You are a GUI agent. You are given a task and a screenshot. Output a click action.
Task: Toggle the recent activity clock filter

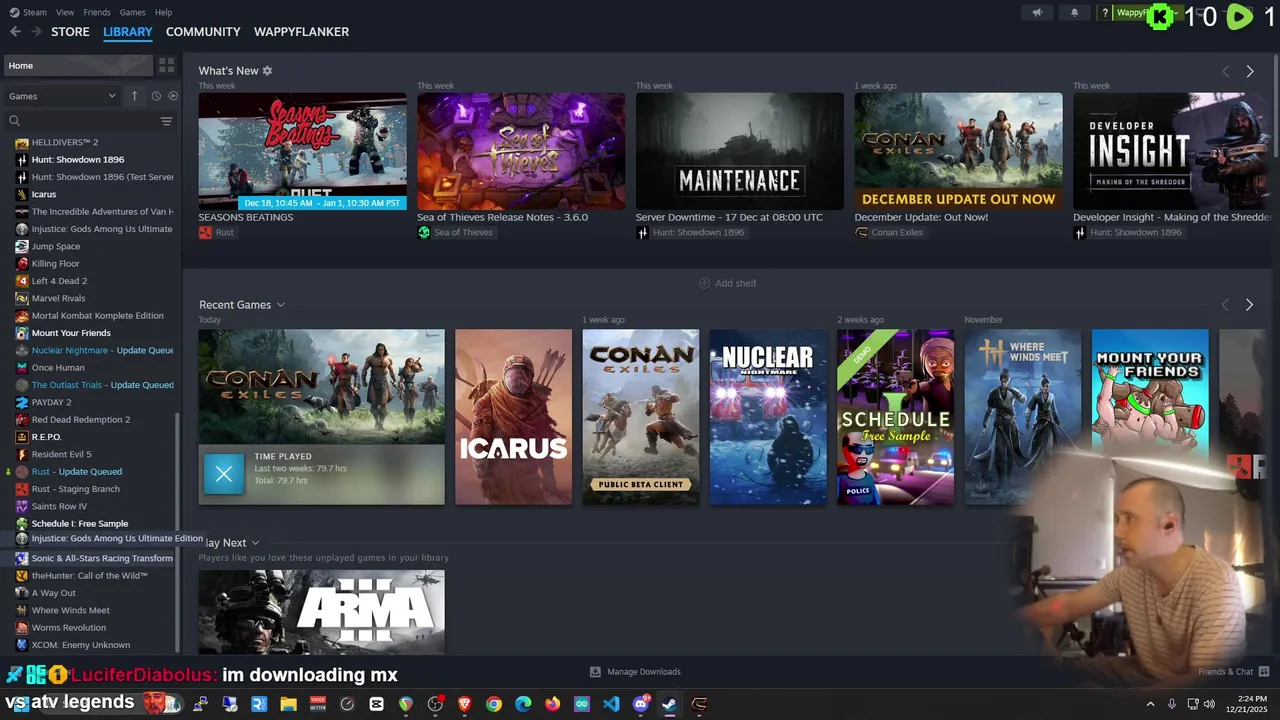pyautogui.click(x=156, y=96)
